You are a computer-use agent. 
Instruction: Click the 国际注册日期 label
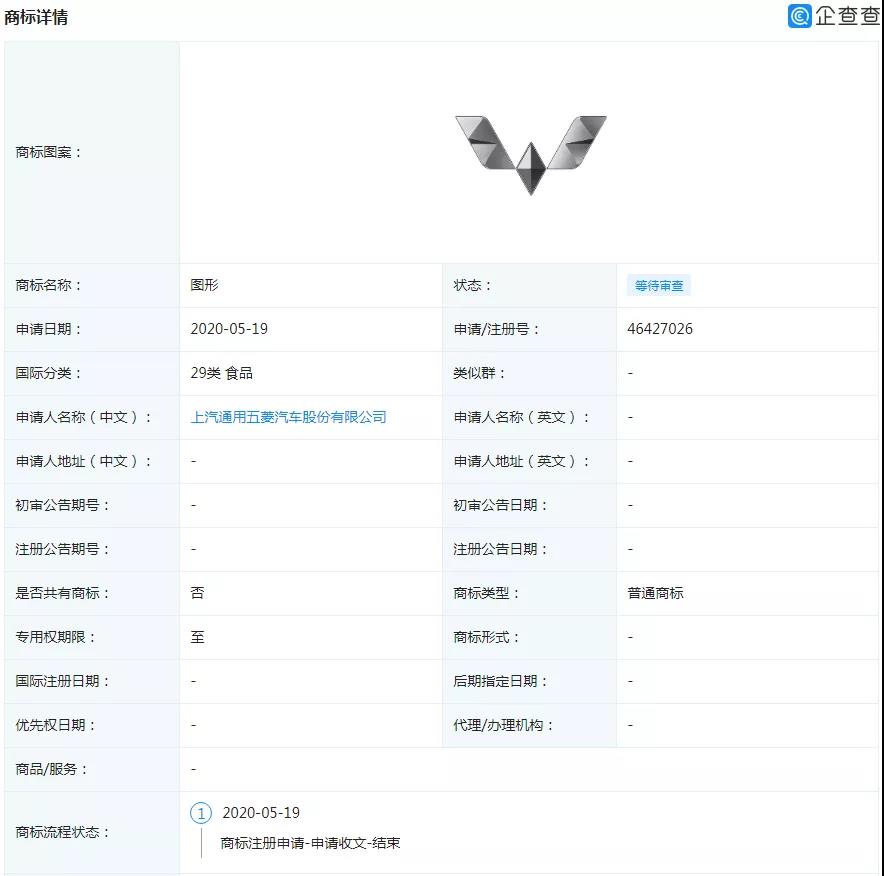click(x=63, y=681)
